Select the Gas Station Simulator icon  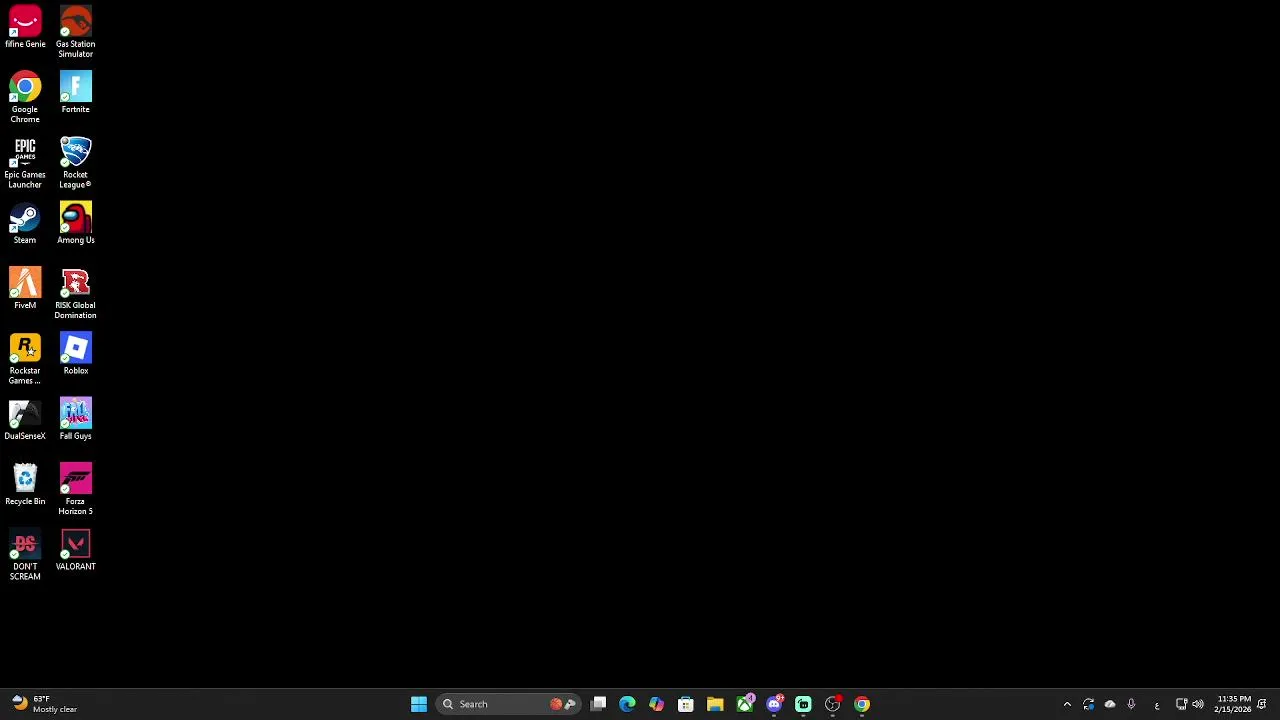click(x=75, y=33)
